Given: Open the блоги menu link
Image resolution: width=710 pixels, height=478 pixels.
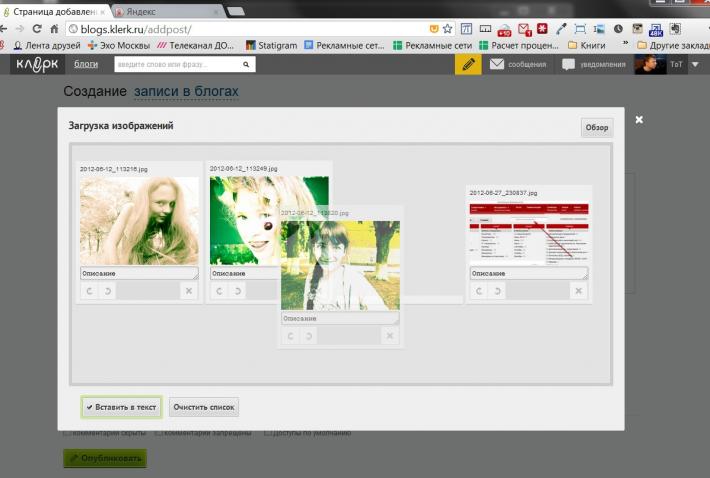Looking at the screenshot, I should (86, 64).
